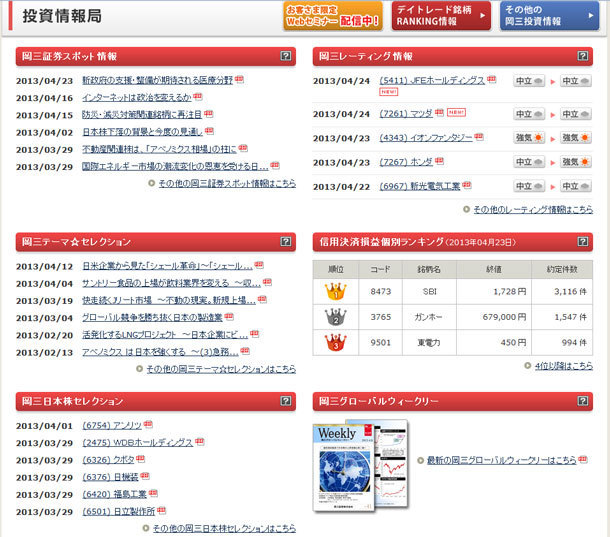Click the 約定件数 column header
Viewport: 610px width, 537px height.
(x=562, y=269)
